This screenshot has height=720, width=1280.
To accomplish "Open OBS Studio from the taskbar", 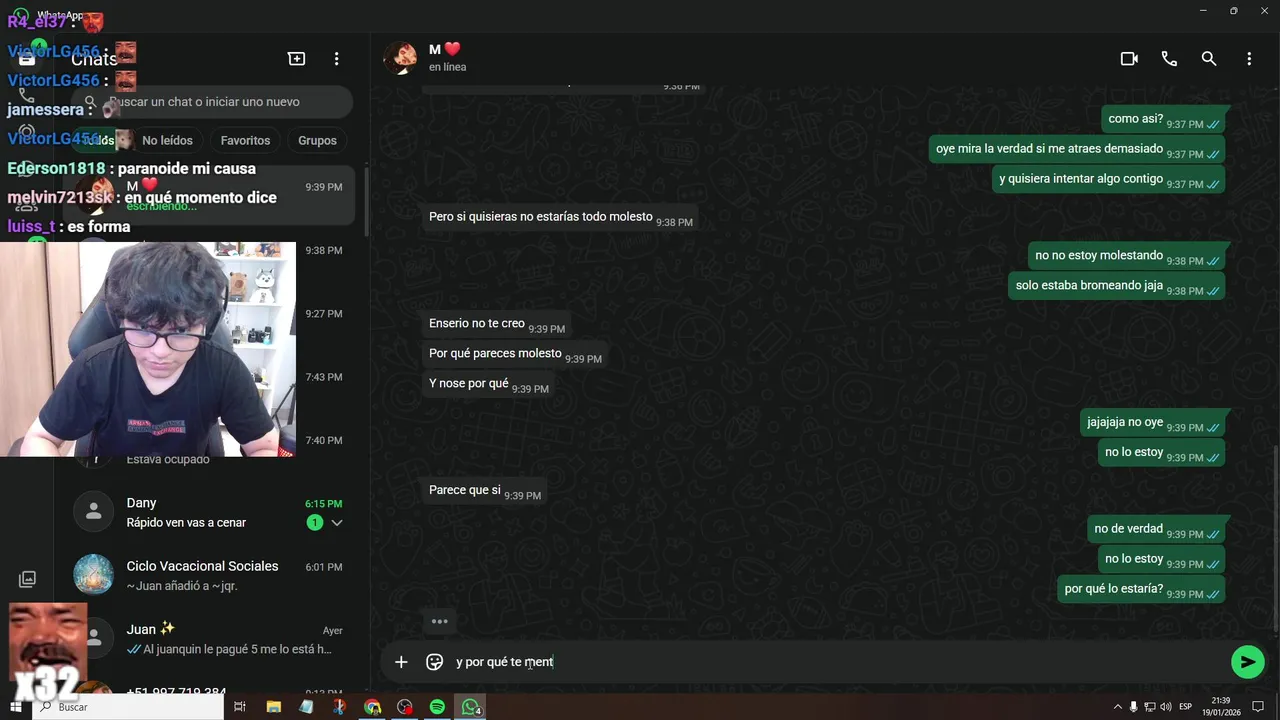I will point(405,707).
